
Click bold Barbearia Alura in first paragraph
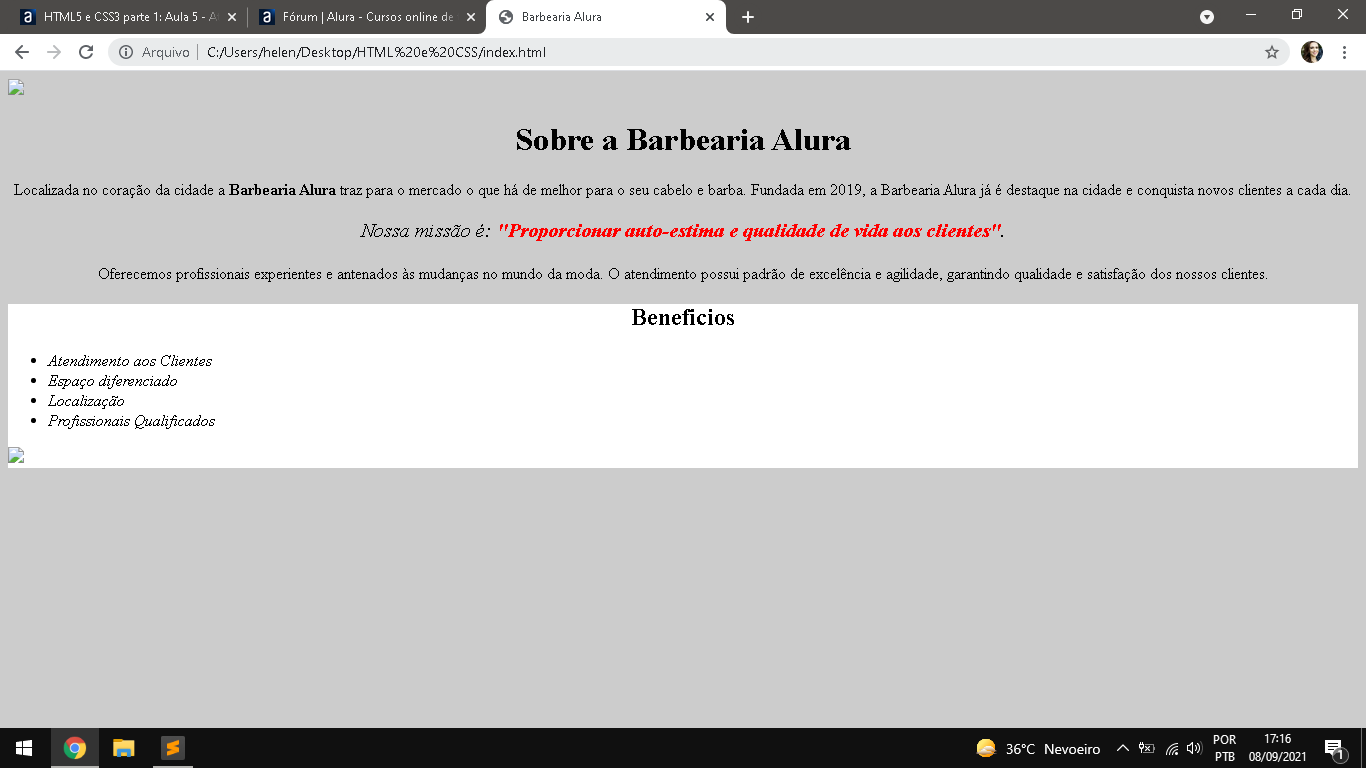tap(282, 190)
